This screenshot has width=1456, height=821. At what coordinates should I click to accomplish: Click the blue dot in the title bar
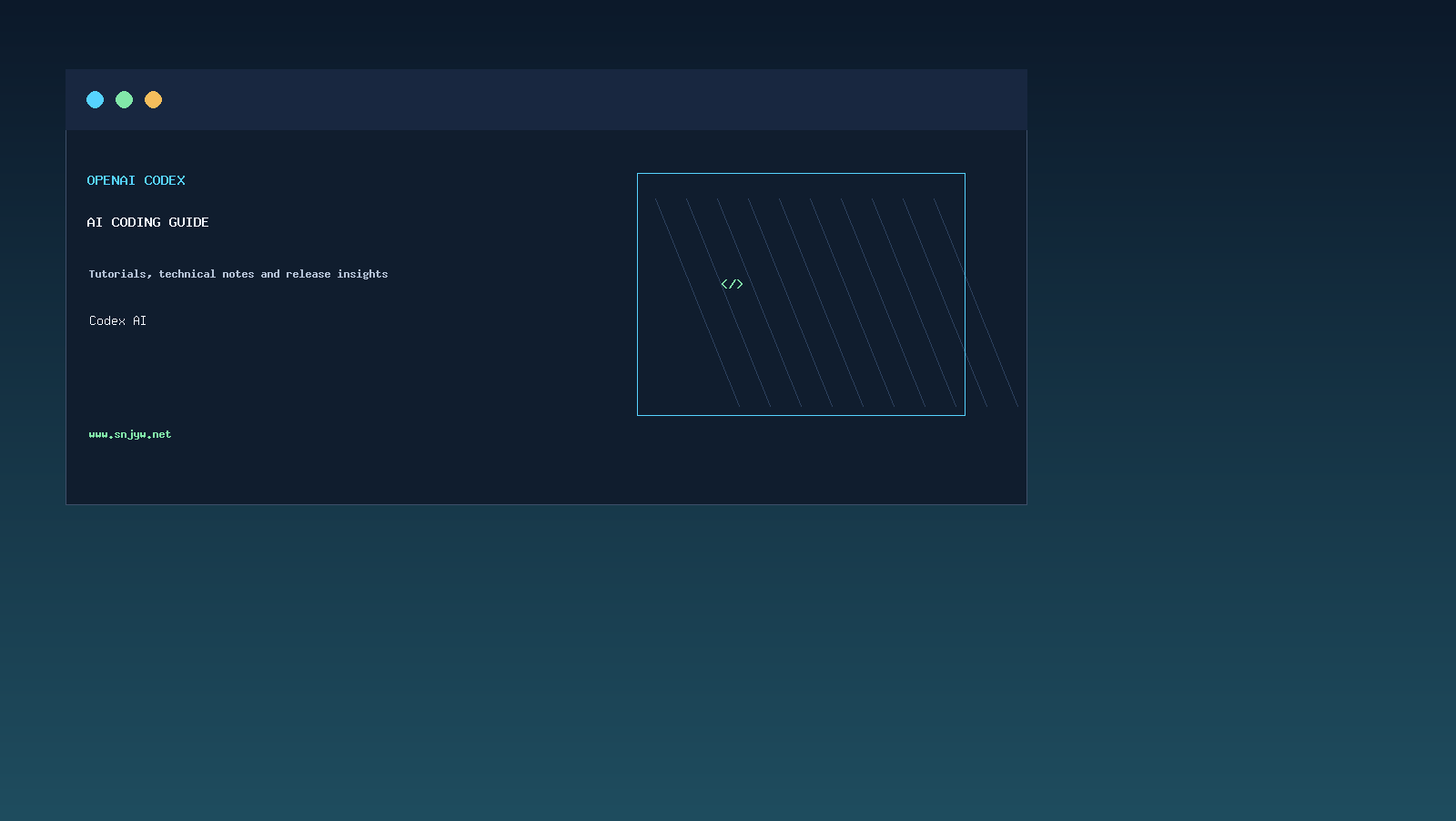[95, 99]
